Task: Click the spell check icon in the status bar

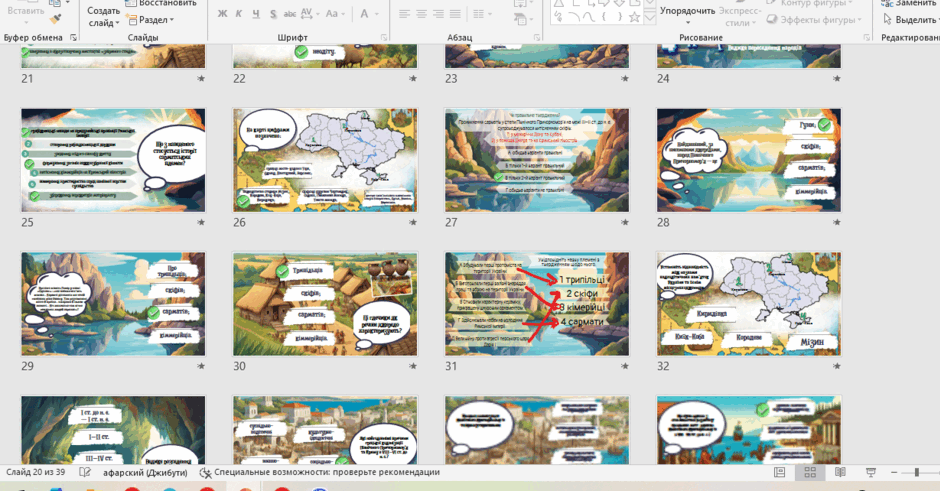Action: point(85,472)
